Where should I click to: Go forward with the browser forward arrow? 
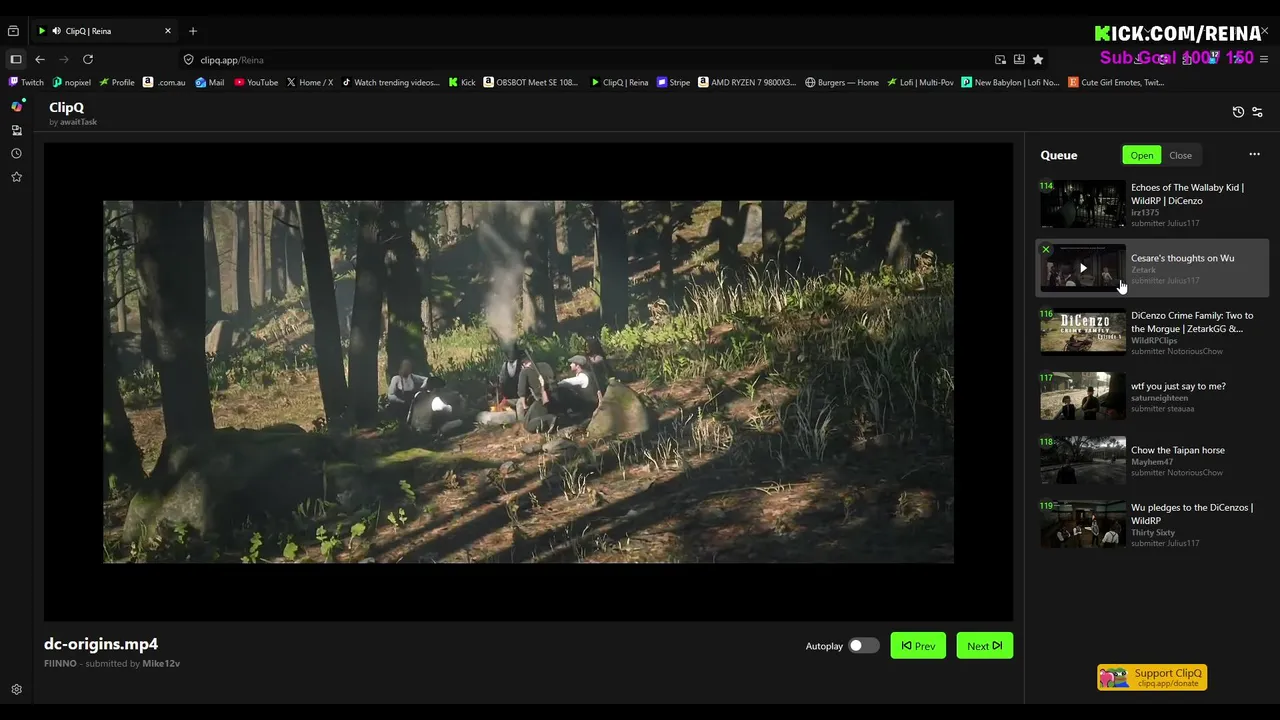pyautogui.click(x=64, y=59)
